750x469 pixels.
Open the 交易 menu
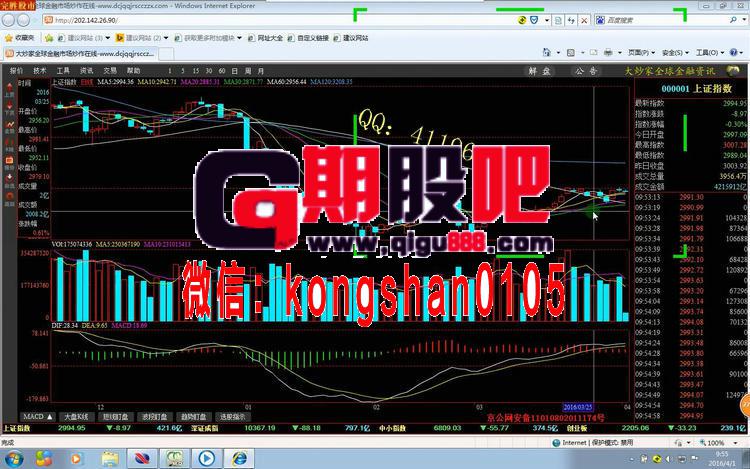click(110, 71)
